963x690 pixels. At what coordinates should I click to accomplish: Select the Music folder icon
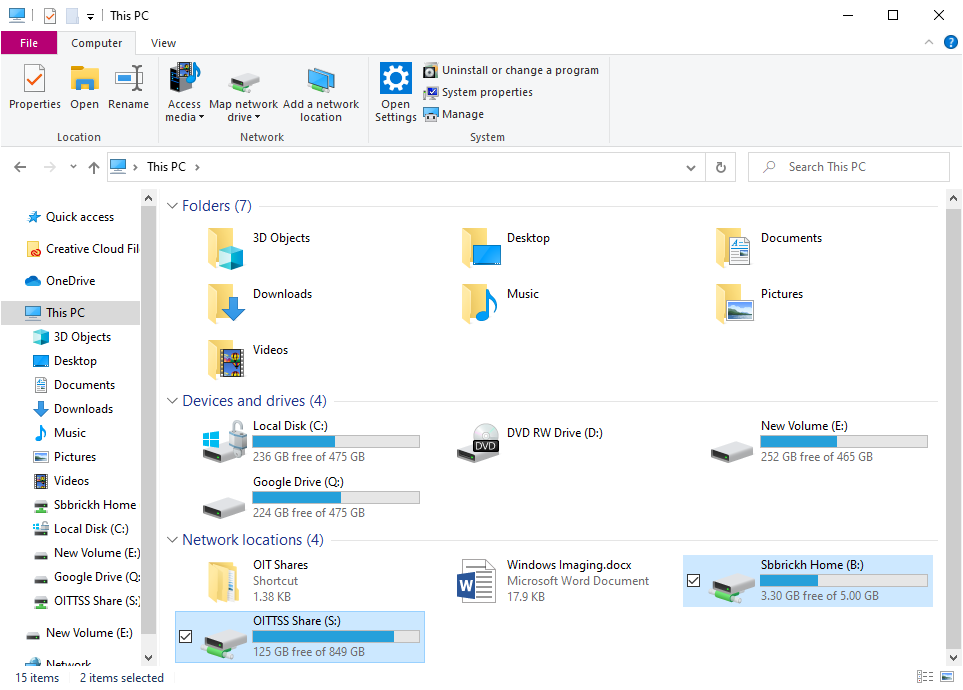pyautogui.click(x=480, y=303)
